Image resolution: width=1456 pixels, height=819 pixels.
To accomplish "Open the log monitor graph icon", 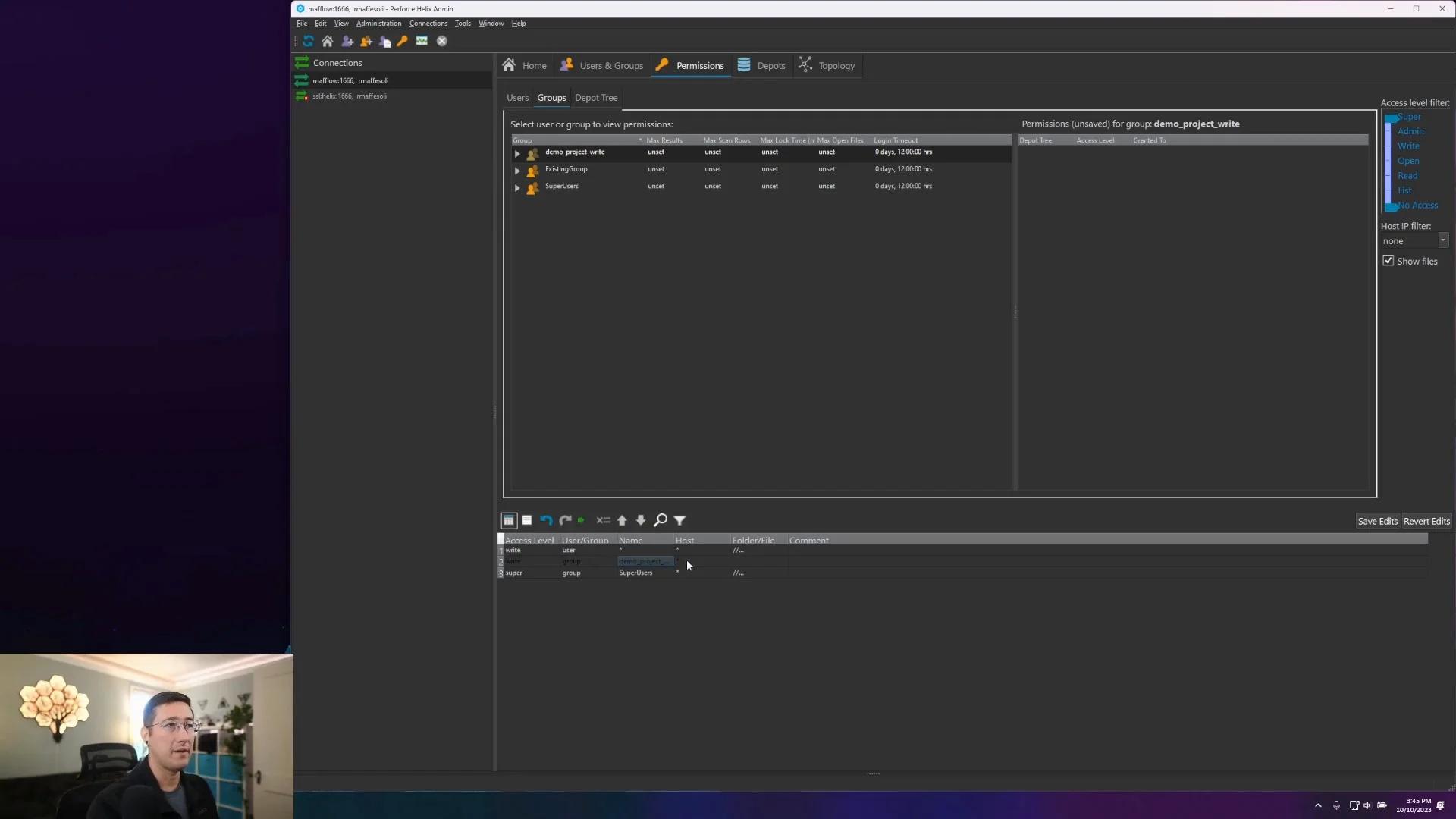I will pos(422,41).
